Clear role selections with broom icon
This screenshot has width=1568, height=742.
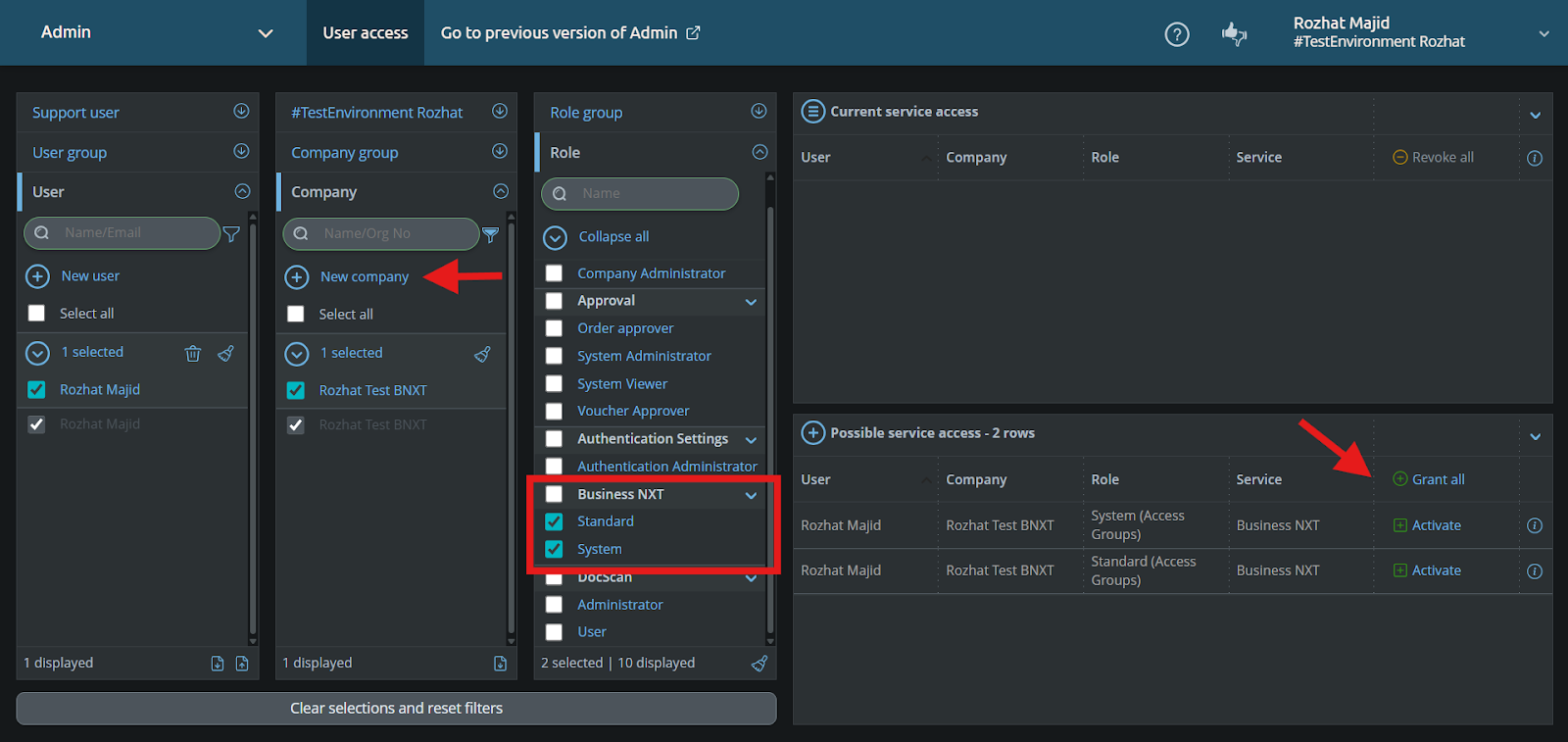[759, 664]
